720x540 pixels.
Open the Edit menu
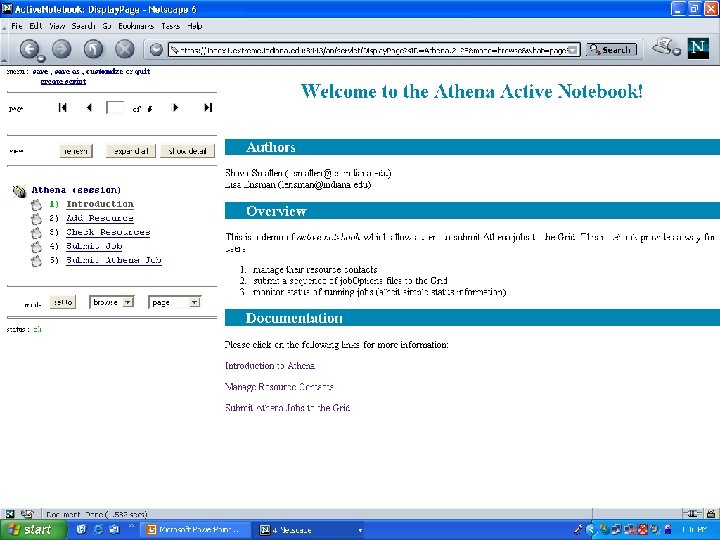tap(36, 26)
